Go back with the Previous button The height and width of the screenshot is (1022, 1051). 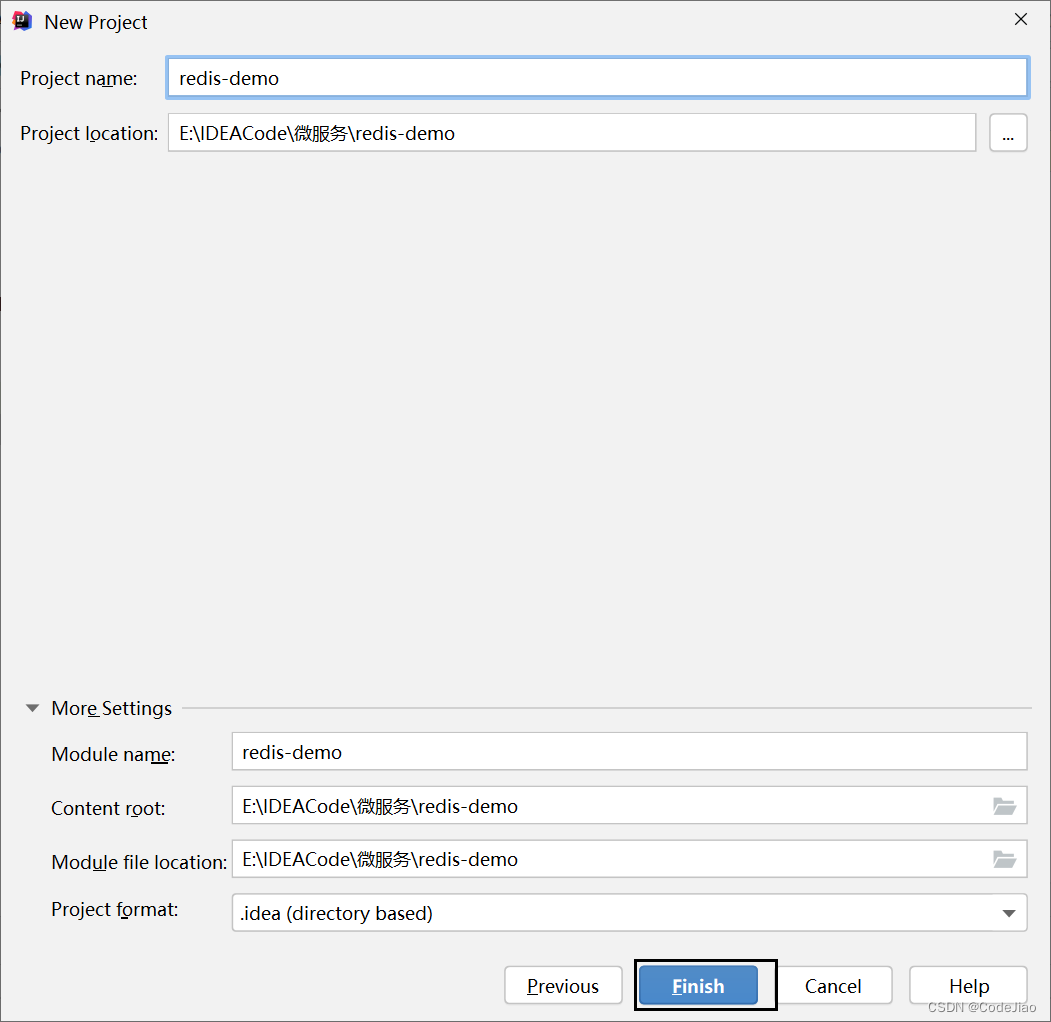pos(563,985)
